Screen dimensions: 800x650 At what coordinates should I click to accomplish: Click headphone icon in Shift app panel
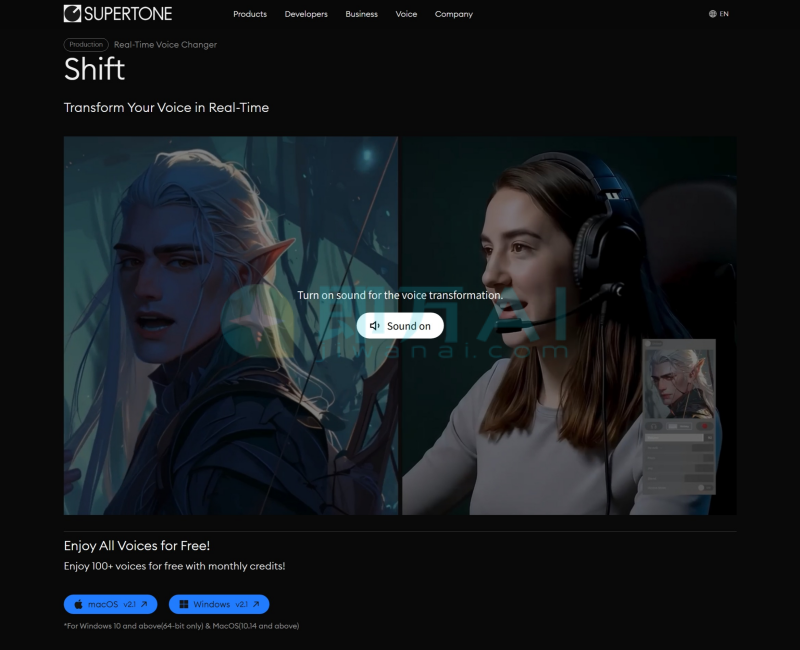pyautogui.click(x=654, y=426)
